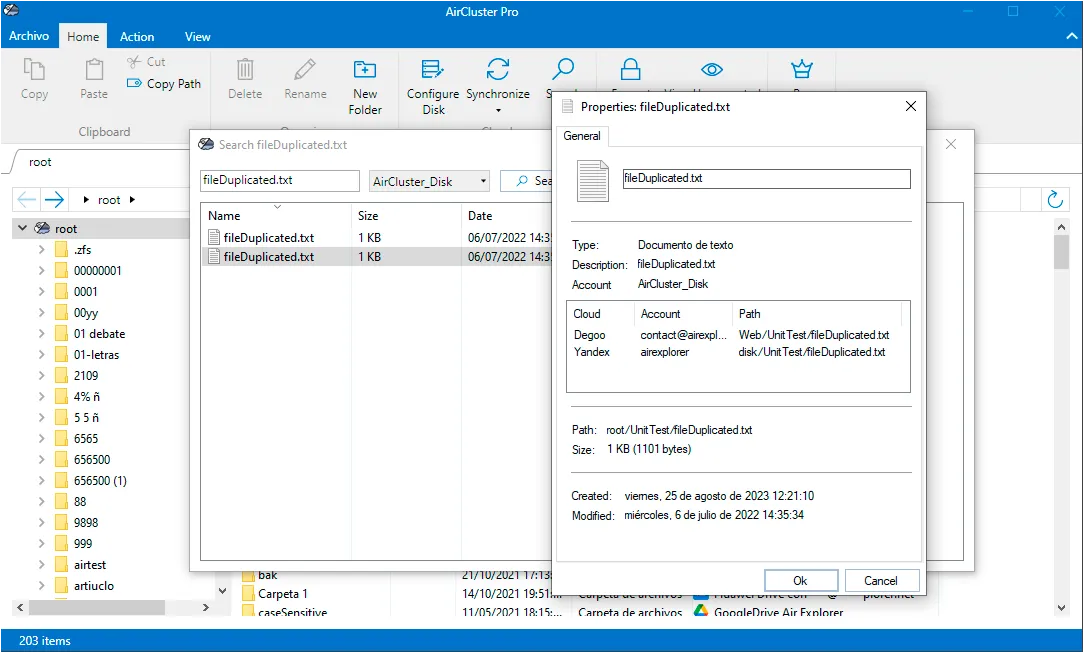Open the Action ribbon tab
The height and width of the screenshot is (652, 1084).
[x=137, y=37]
